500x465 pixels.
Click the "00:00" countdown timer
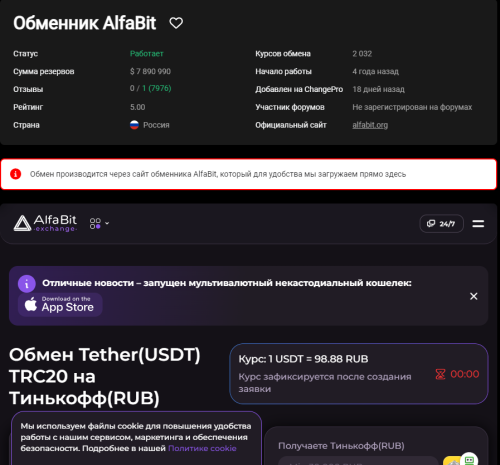tap(465, 374)
